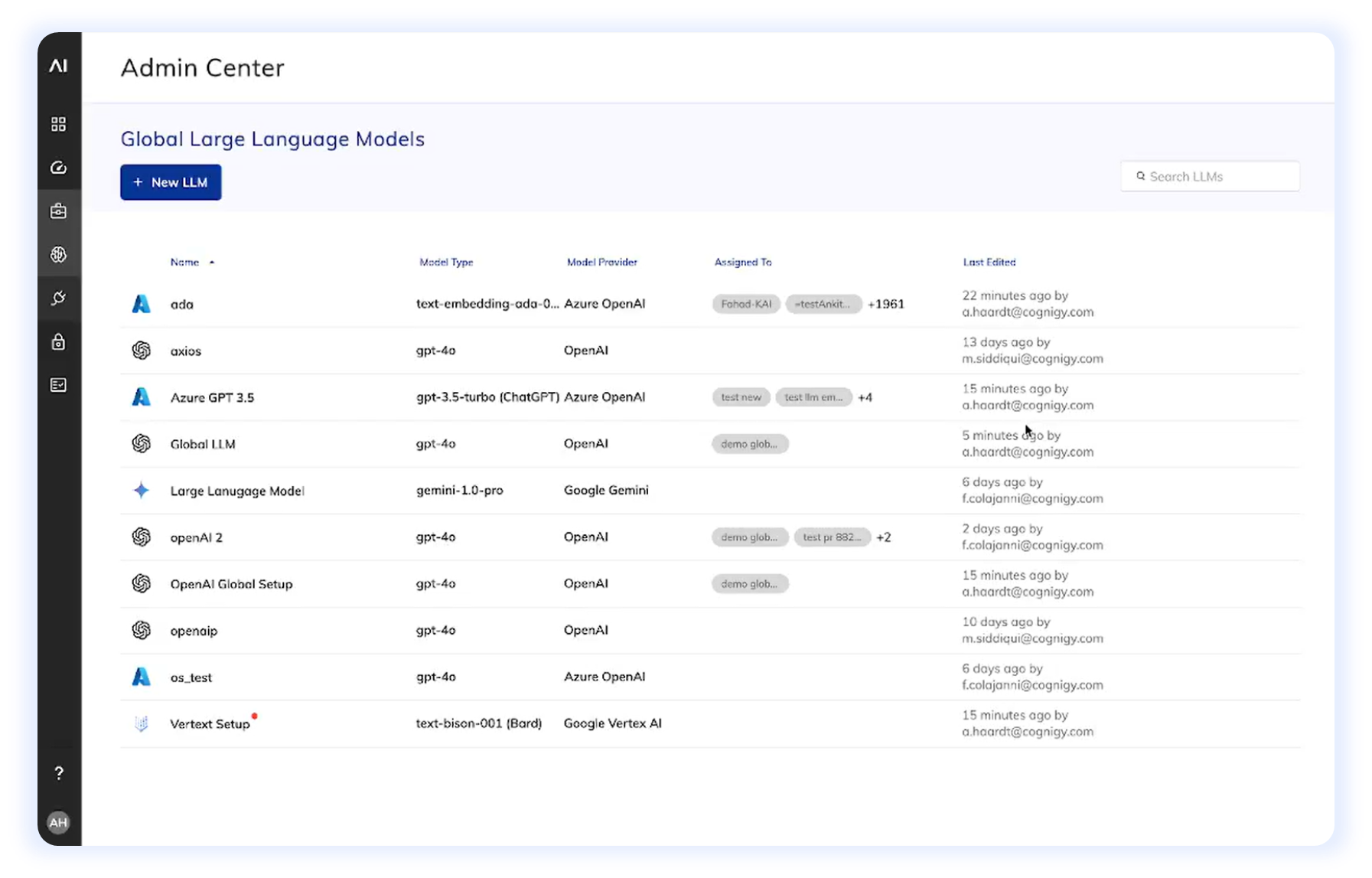Open the dashboard grid icon in sidebar
Viewport: 1372px width, 878px height.
[58, 124]
